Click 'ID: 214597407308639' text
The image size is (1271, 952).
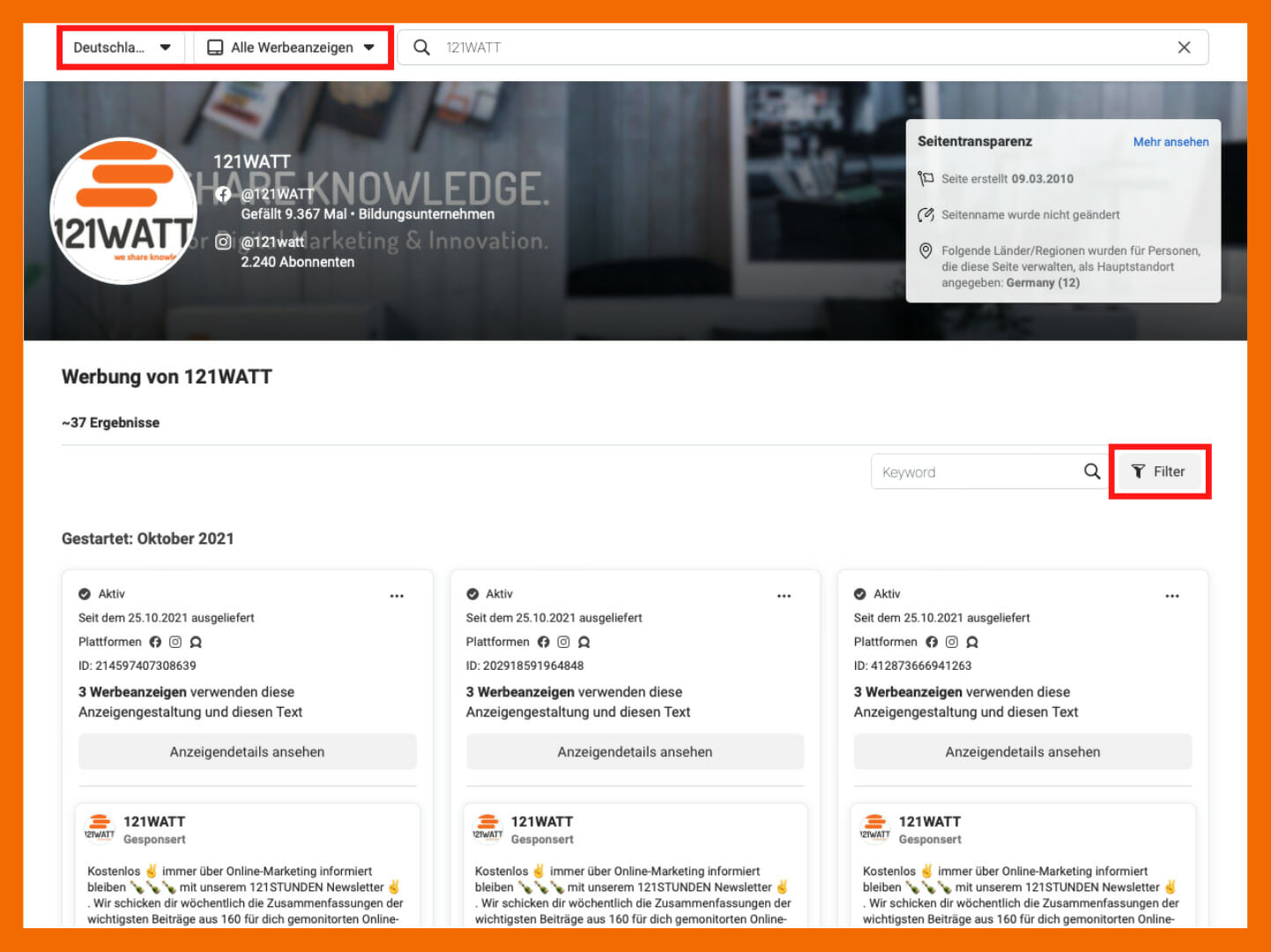[x=138, y=666]
